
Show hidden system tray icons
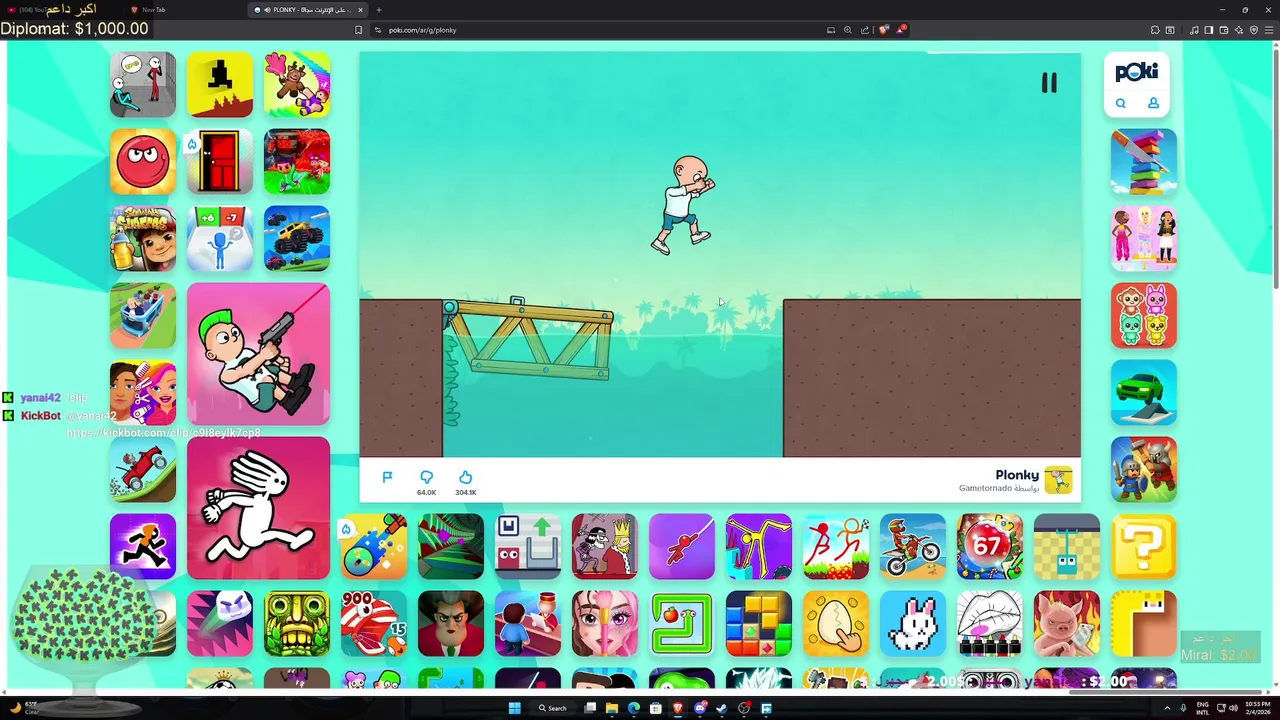1167,708
